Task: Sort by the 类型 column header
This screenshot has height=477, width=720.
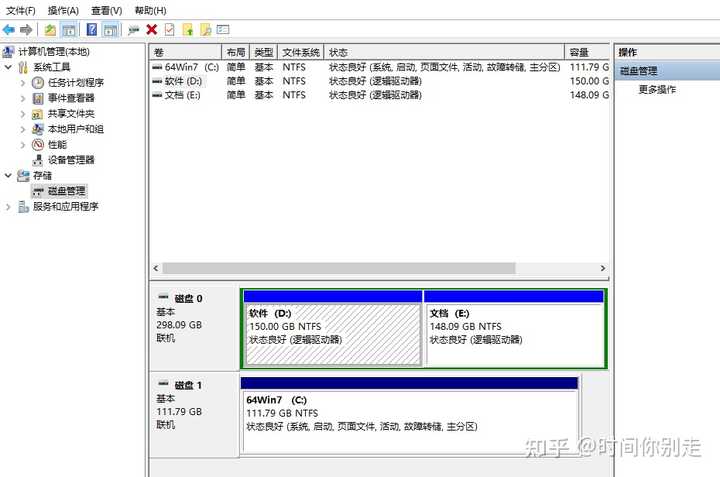Action: point(264,52)
